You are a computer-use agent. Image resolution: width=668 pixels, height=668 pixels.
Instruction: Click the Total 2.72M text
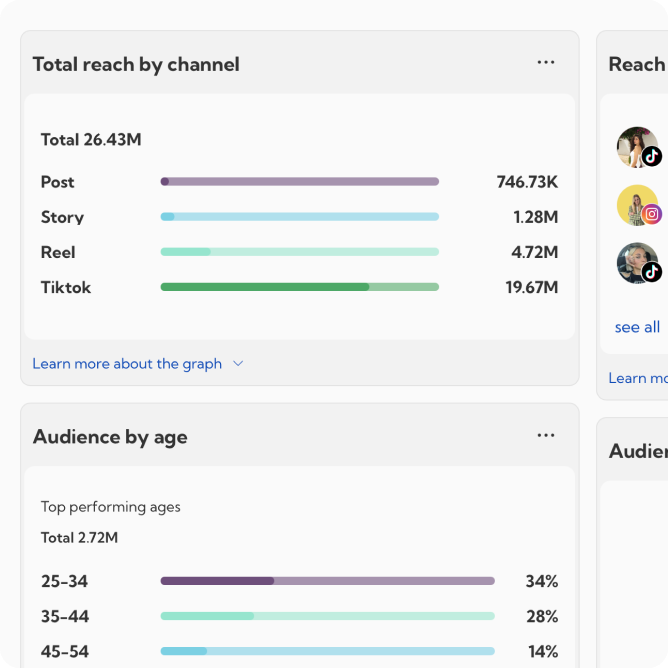tap(79, 538)
